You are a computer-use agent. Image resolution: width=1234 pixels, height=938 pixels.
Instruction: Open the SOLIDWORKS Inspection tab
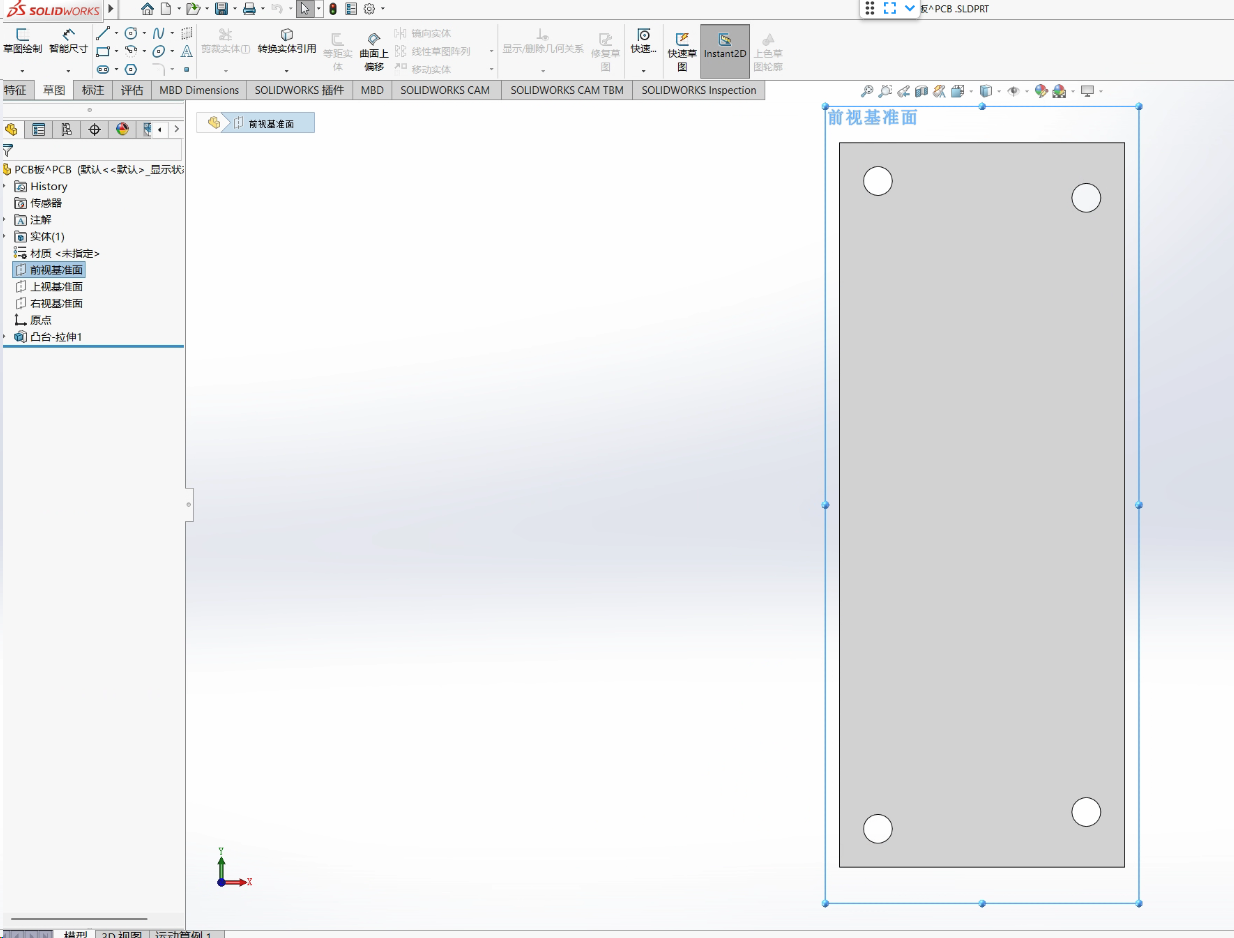(699, 90)
